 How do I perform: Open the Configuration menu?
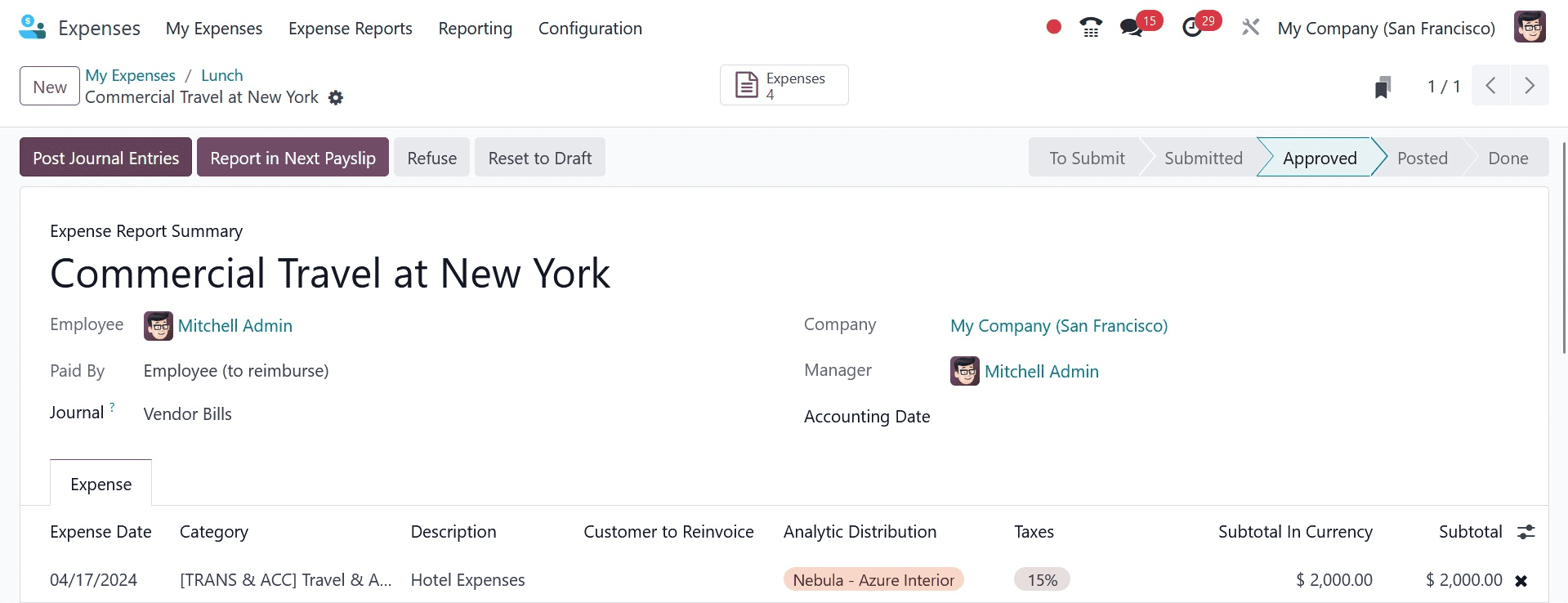click(590, 29)
